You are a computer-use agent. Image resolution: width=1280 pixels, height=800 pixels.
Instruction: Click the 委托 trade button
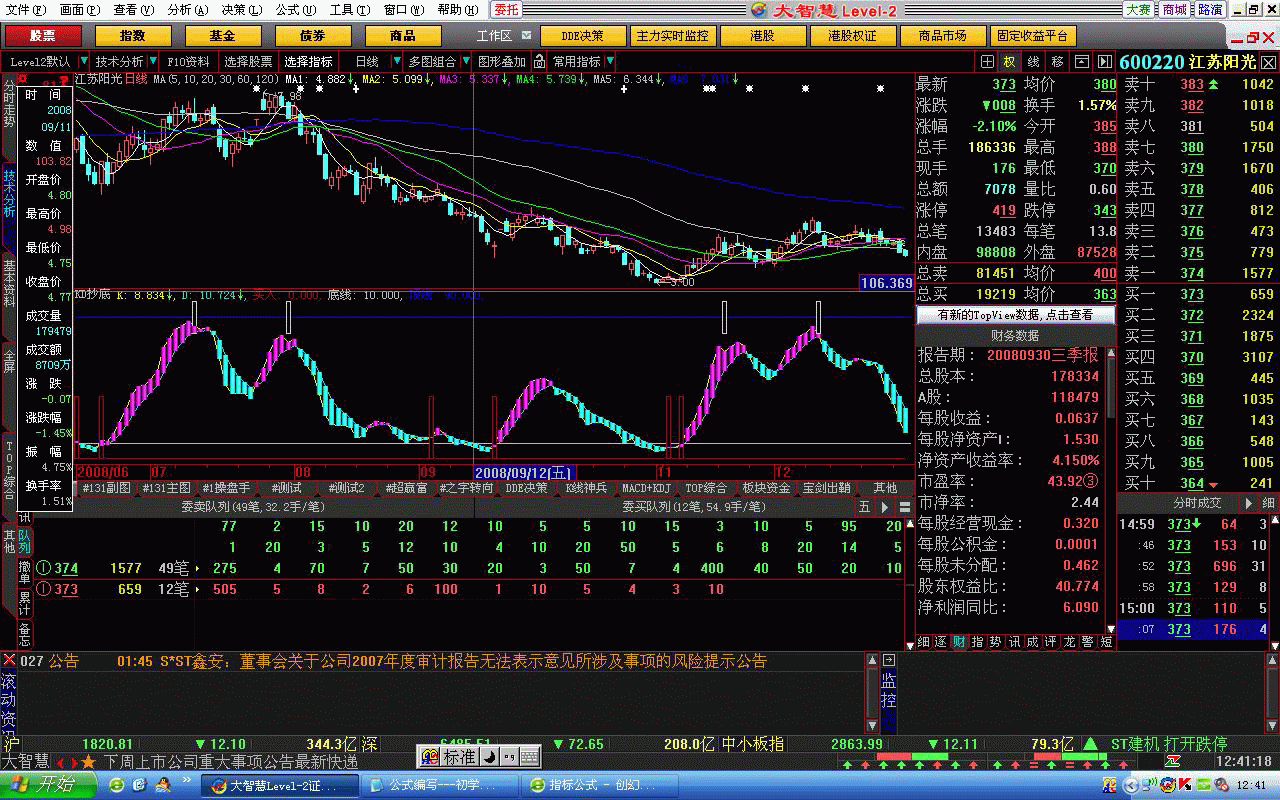click(508, 10)
